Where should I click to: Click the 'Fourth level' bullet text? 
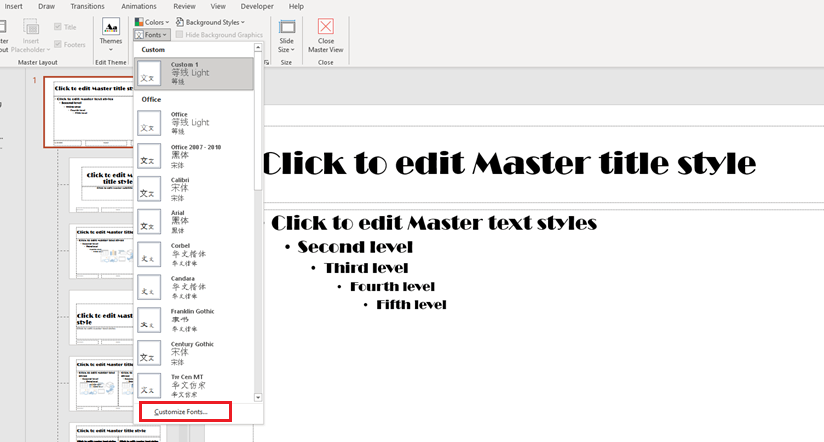tap(392, 287)
